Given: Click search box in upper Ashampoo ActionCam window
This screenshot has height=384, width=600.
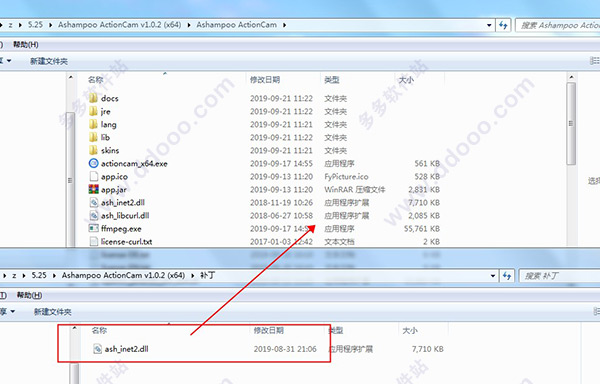Looking at the screenshot, I should pos(558,25).
